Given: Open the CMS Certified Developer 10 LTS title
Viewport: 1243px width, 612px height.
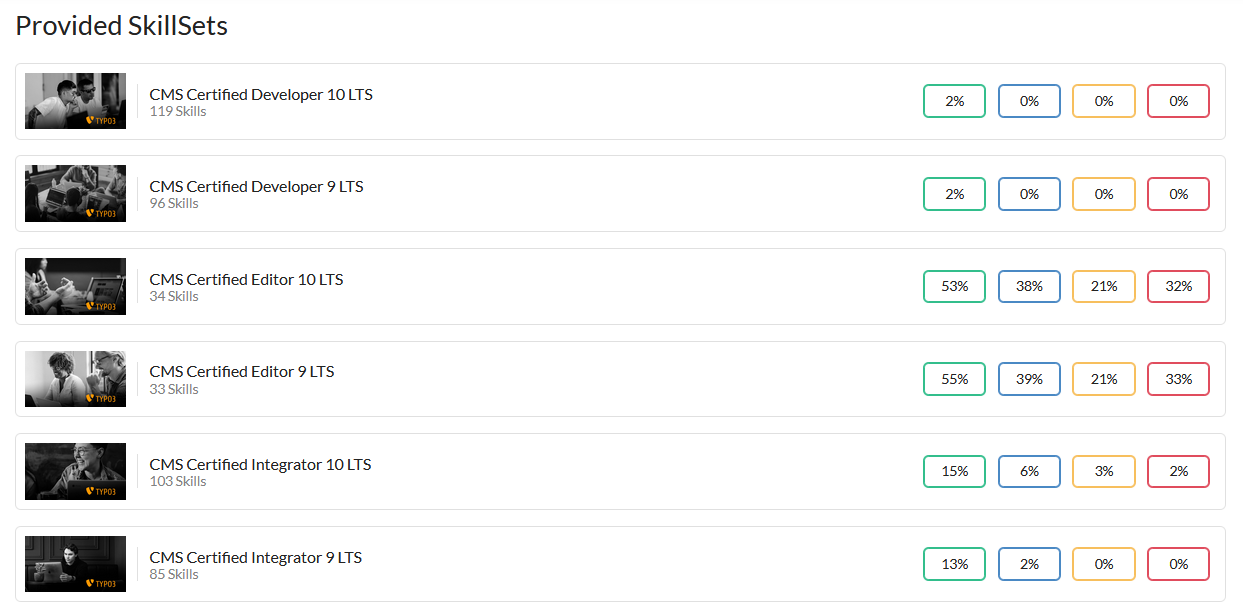Looking at the screenshot, I should pos(260,94).
